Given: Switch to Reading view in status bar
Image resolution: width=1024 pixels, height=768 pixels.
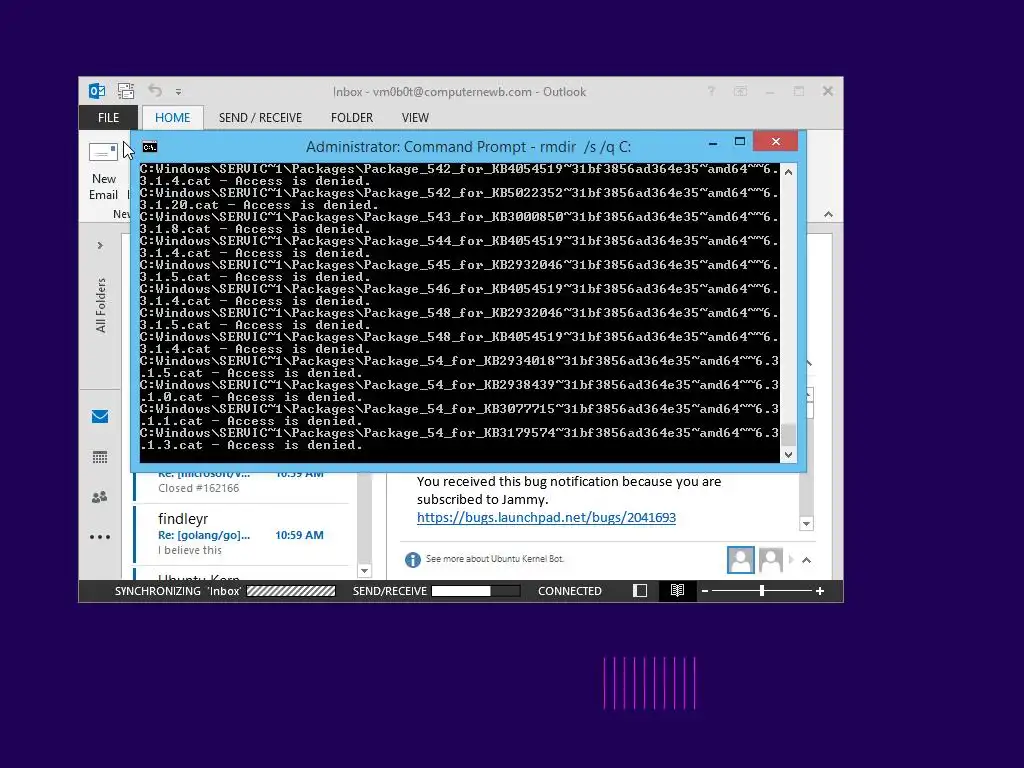Looking at the screenshot, I should click(x=677, y=590).
